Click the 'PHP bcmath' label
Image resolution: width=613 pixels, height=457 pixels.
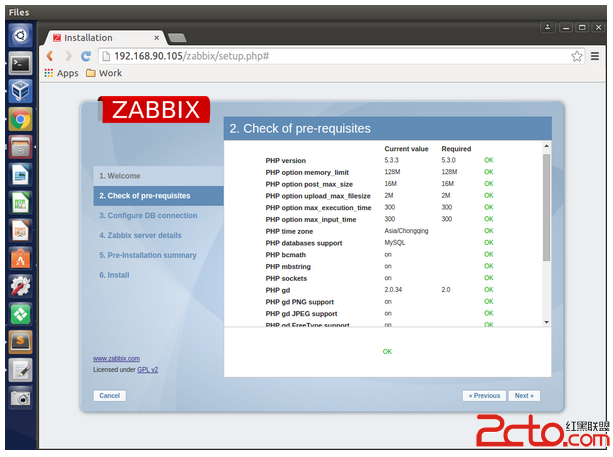click(286, 255)
